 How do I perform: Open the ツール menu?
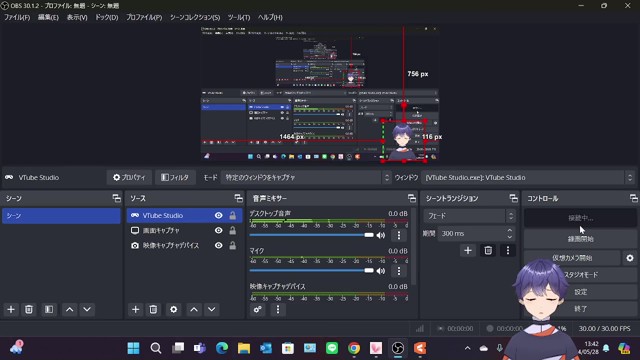[x=239, y=17]
